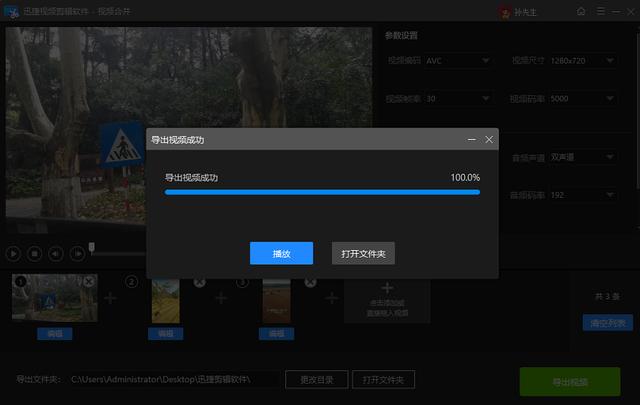
Task: Click the 100.0% progress value
Action: [465, 178]
